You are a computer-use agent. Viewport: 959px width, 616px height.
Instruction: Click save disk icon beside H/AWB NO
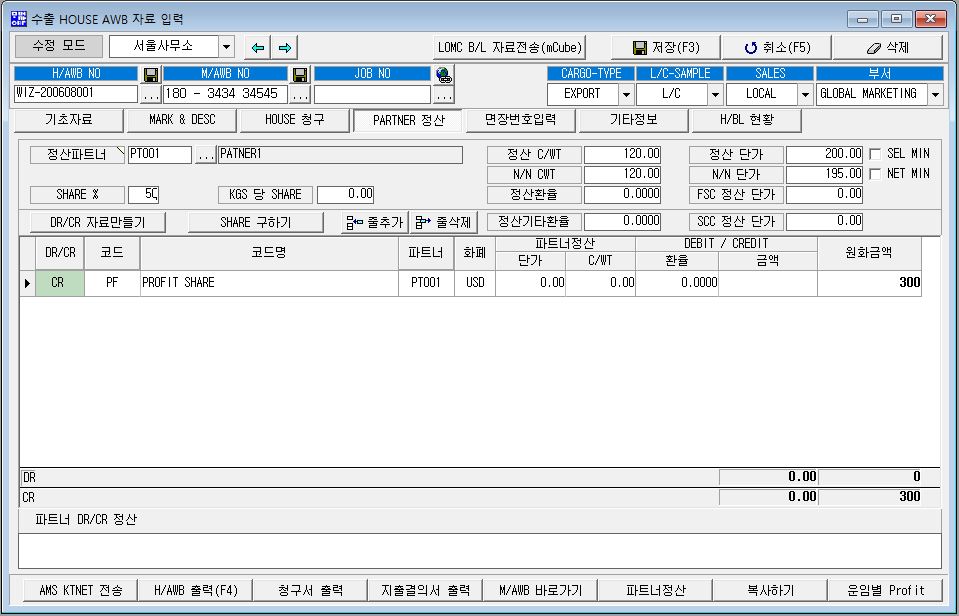(150, 75)
